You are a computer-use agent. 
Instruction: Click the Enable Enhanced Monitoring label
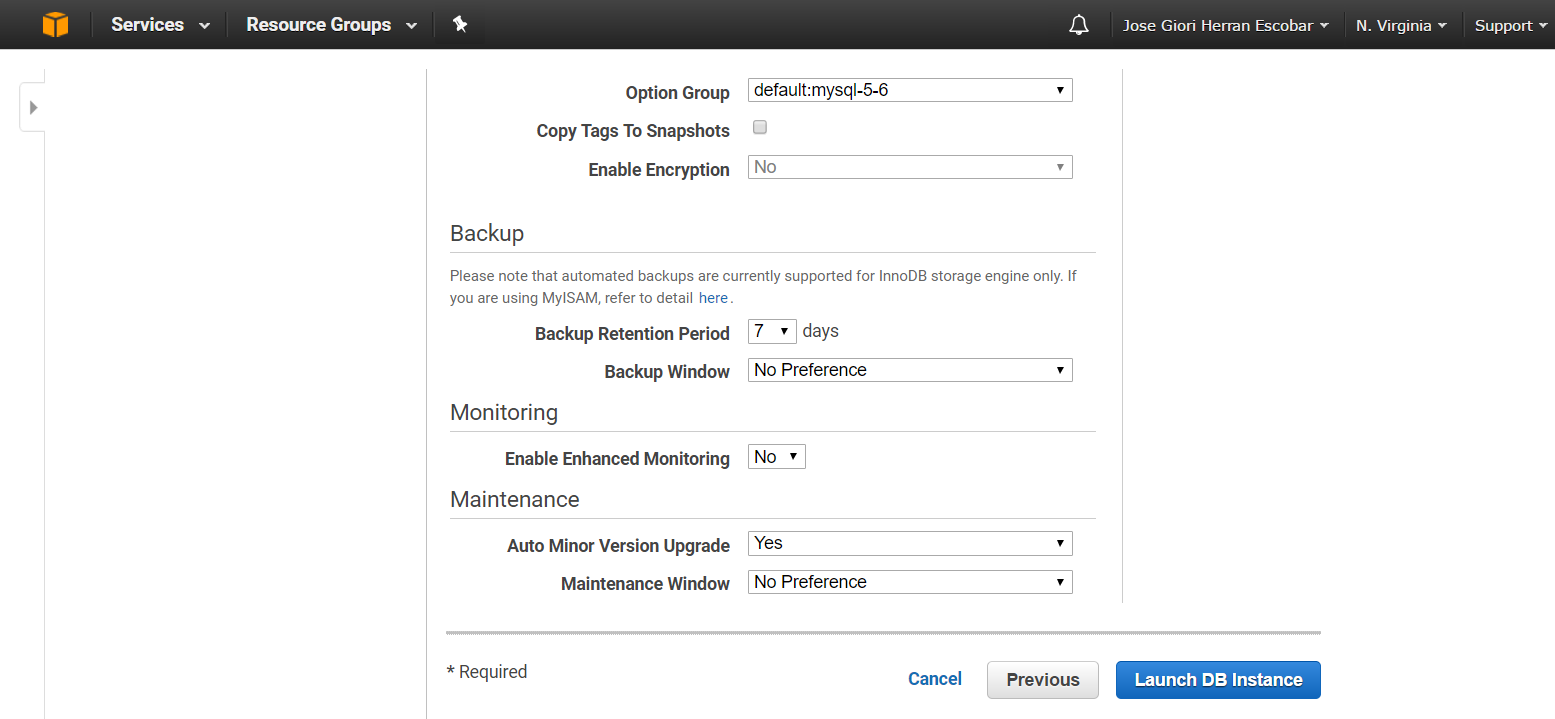click(x=618, y=459)
